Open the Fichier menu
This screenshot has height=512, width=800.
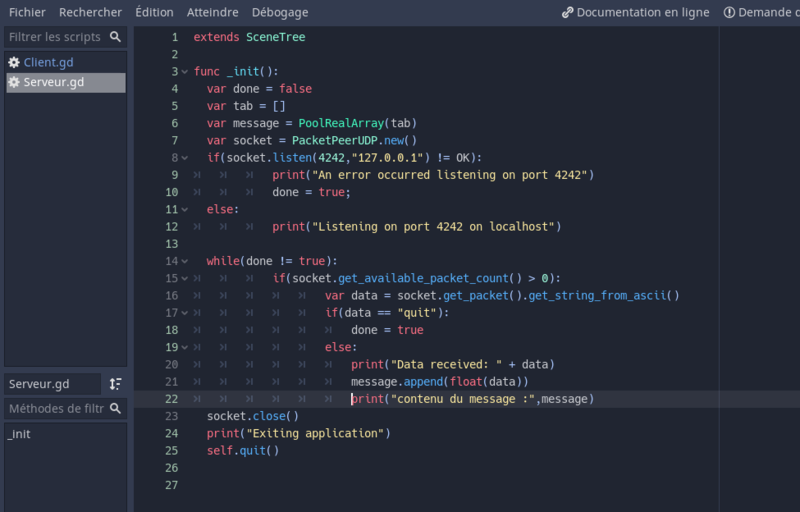coord(27,12)
